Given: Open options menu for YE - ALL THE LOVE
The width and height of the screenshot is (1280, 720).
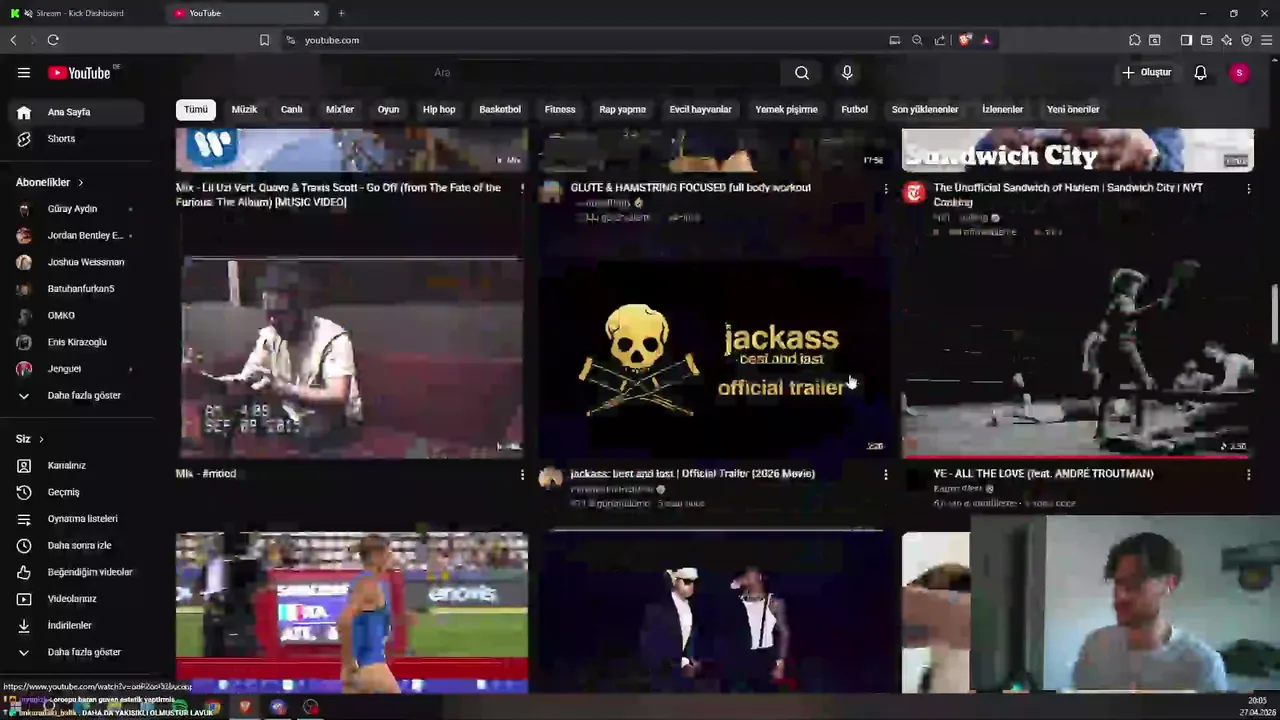Looking at the screenshot, I should coord(1248,474).
